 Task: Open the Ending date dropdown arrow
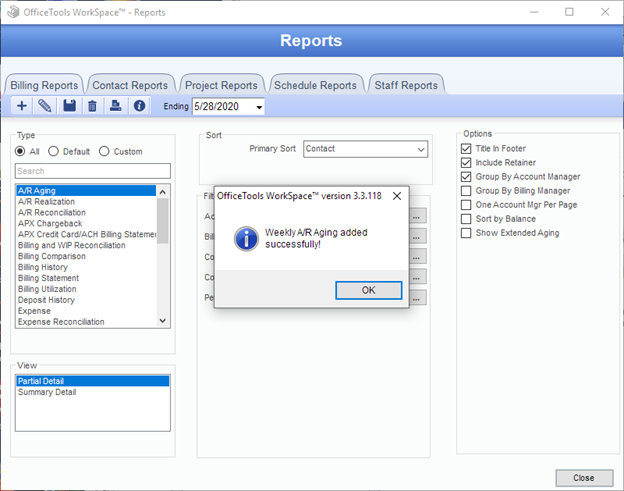[x=259, y=107]
